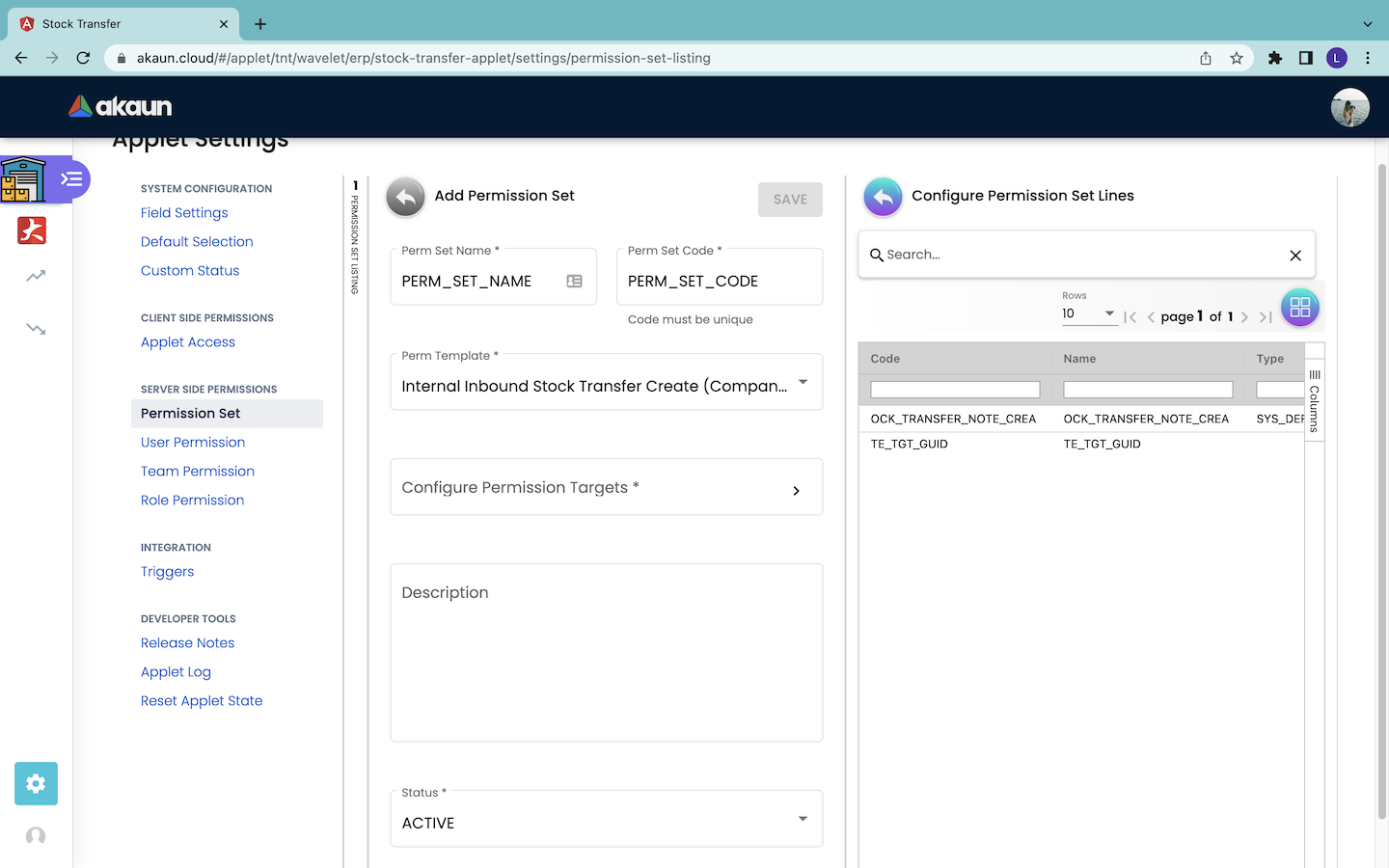Click the SAVE button
Image resolution: width=1389 pixels, height=868 pixels.
[790, 200]
